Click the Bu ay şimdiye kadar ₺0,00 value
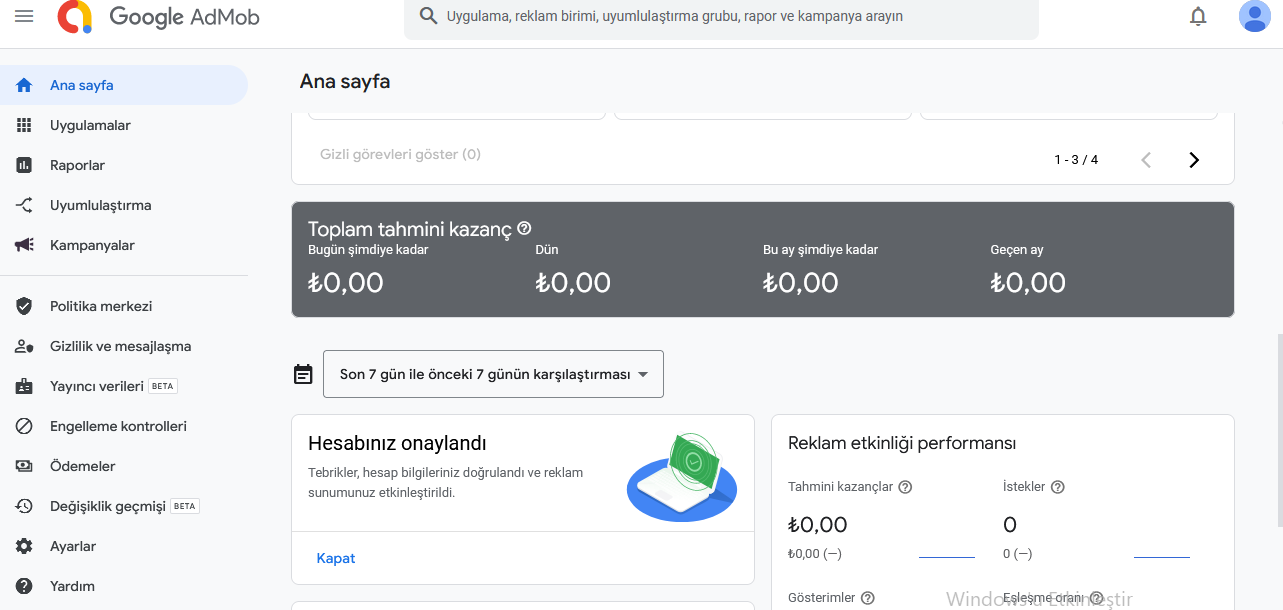The image size is (1283, 610). click(801, 282)
